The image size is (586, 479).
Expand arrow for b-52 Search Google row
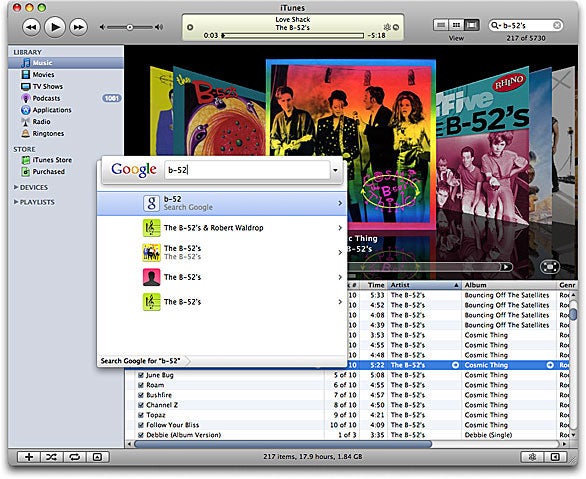point(340,203)
